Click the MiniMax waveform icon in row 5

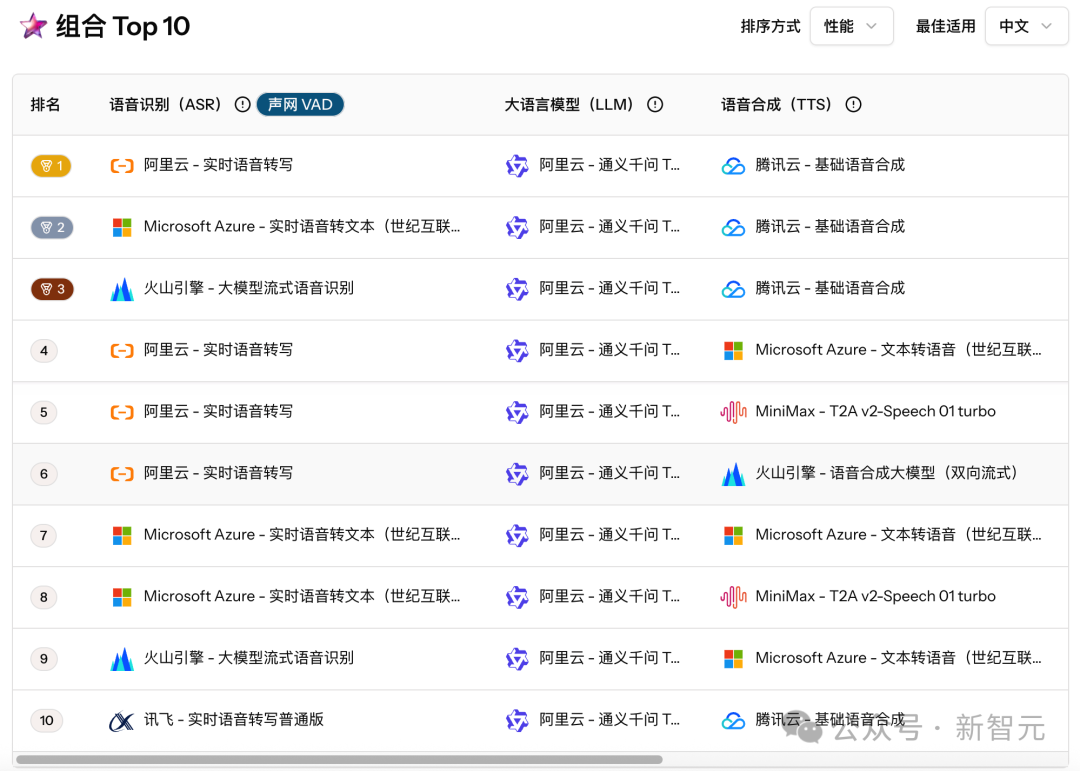733,411
